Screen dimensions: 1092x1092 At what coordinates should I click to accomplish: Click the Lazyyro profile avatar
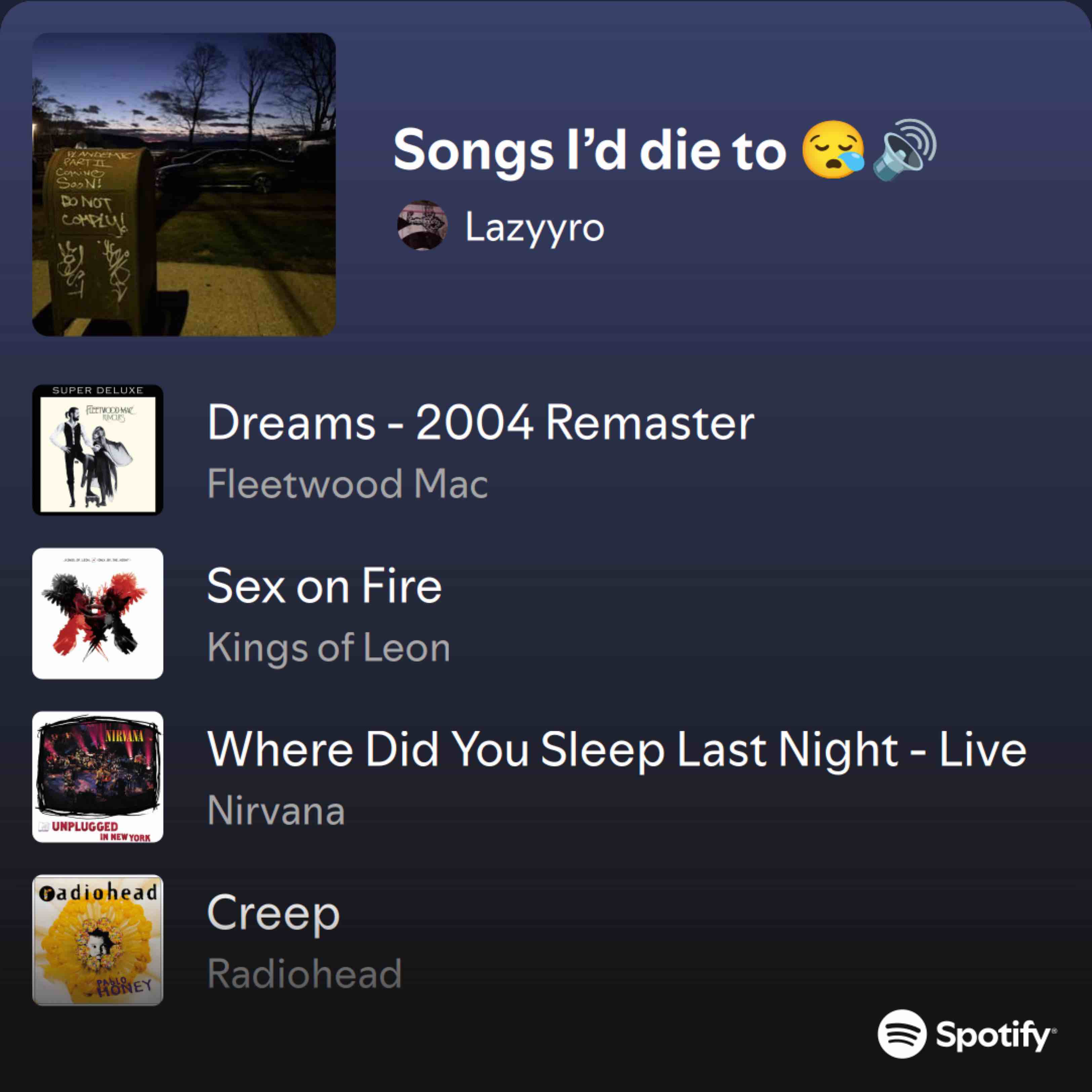pyautogui.click(x=422, y=225)
